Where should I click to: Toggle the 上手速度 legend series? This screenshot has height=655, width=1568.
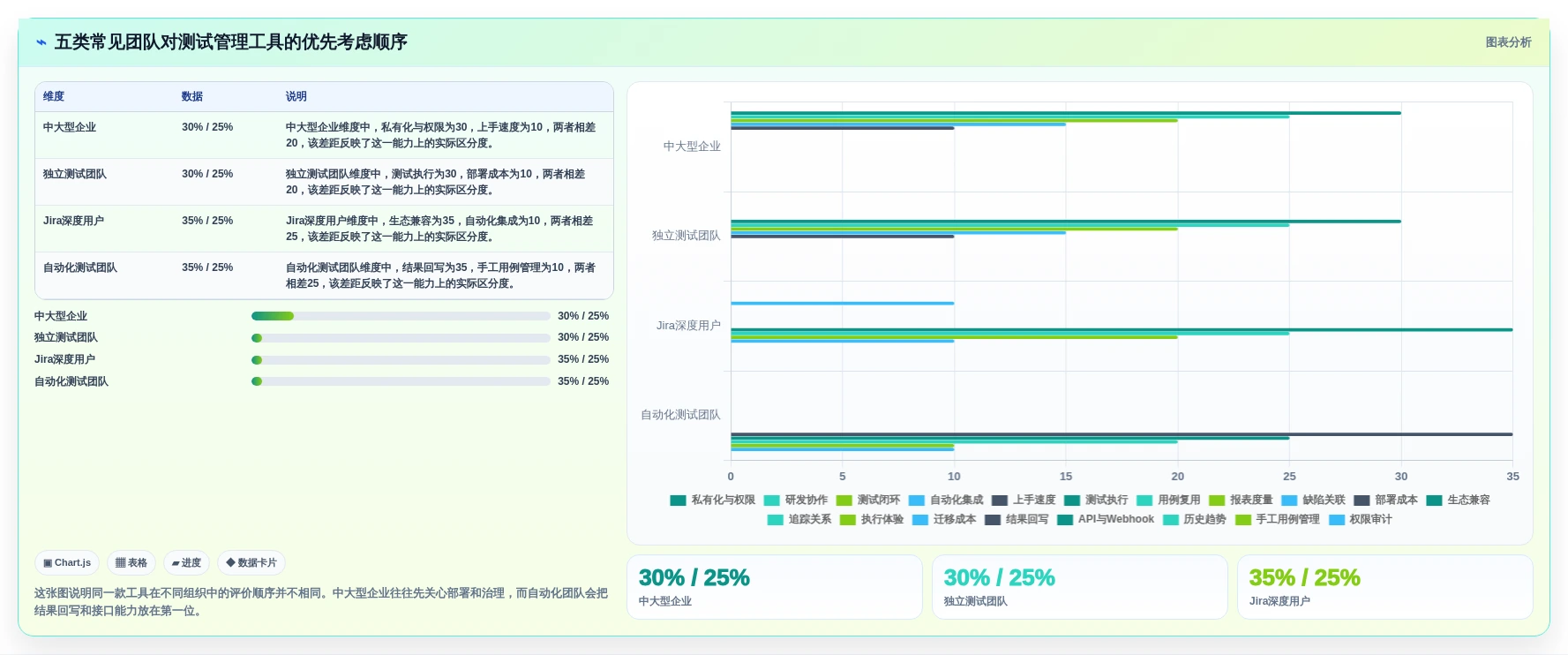[1024, 500]
